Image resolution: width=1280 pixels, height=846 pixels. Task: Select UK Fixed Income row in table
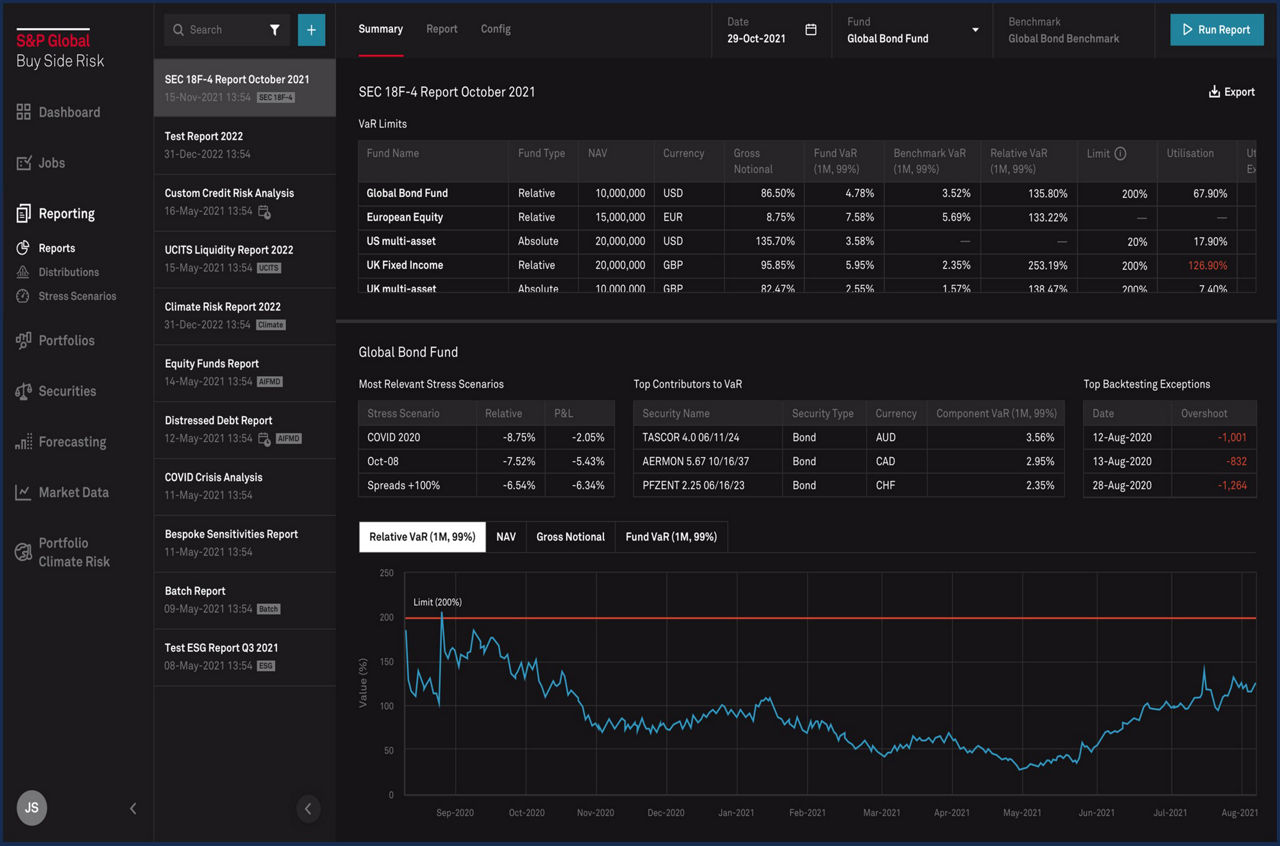click(x=807, y=265)
